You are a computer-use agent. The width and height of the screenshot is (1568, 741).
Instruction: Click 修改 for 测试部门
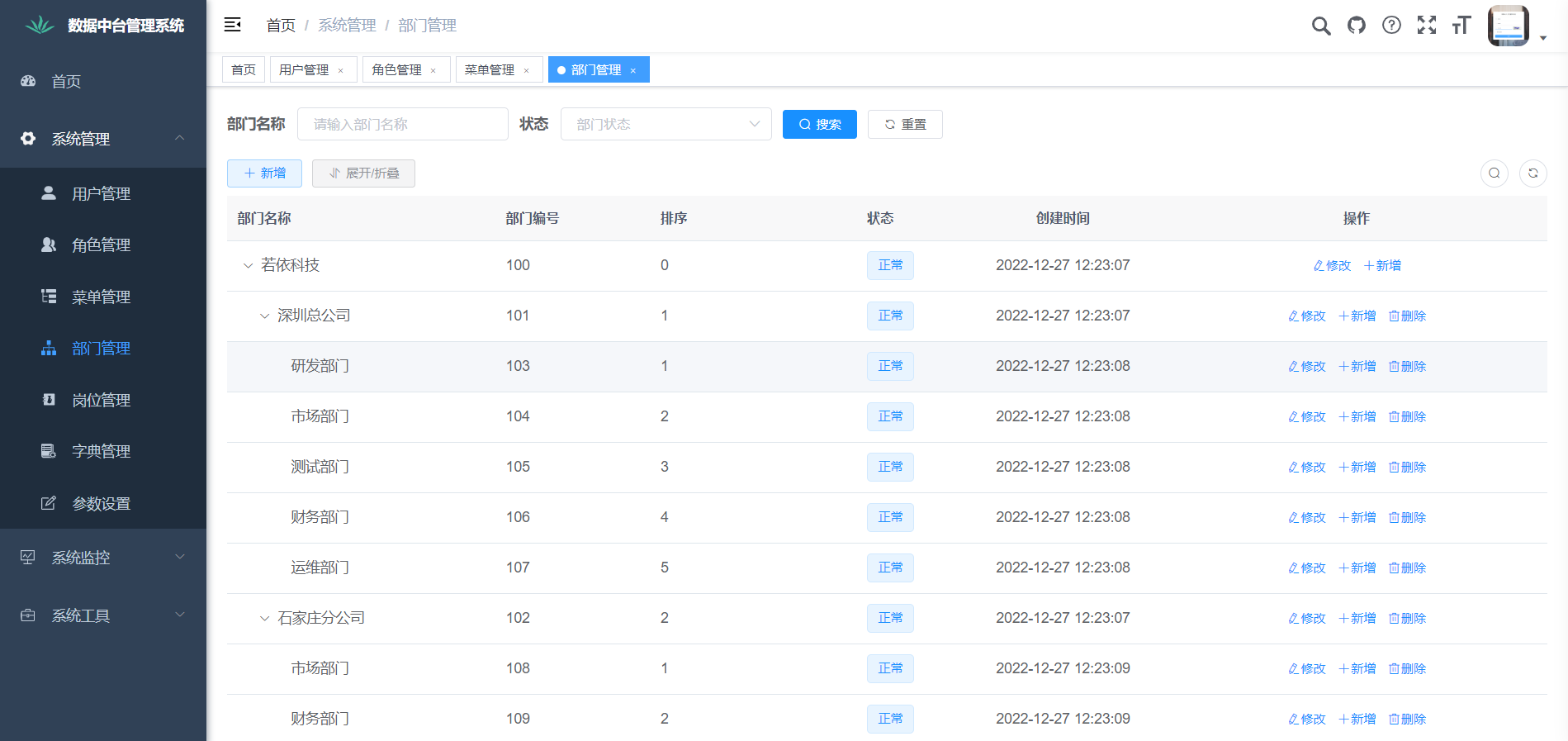pos(1307,467)
